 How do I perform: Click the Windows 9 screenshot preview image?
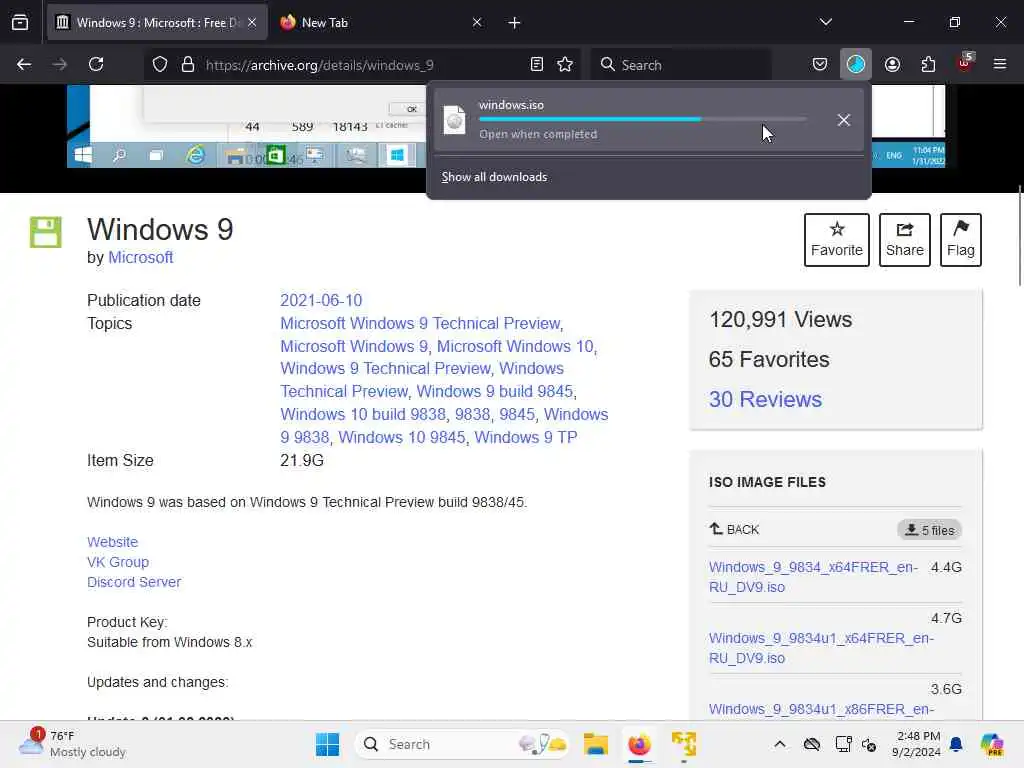(247, 125)
